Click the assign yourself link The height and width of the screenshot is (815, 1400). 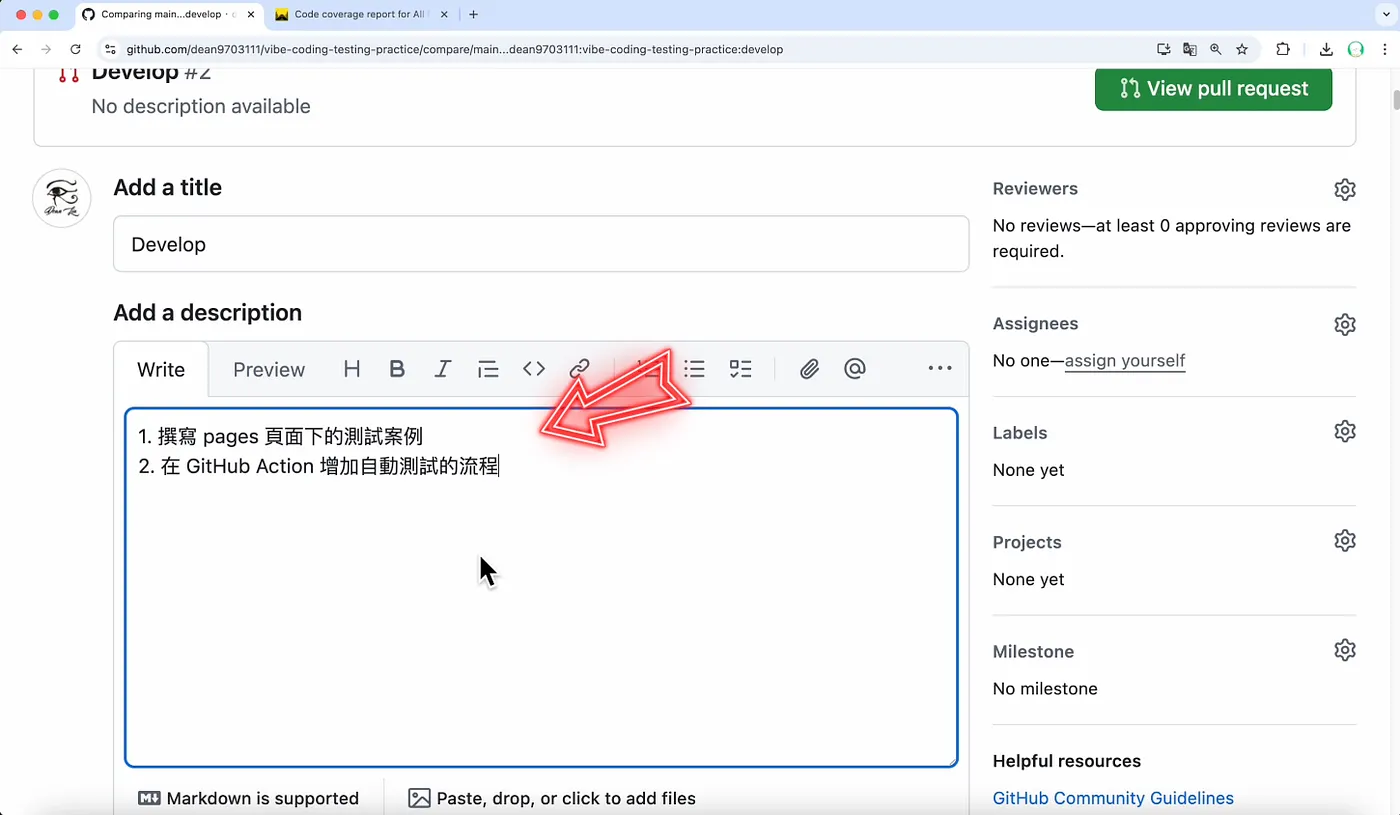pos(1125,361)
